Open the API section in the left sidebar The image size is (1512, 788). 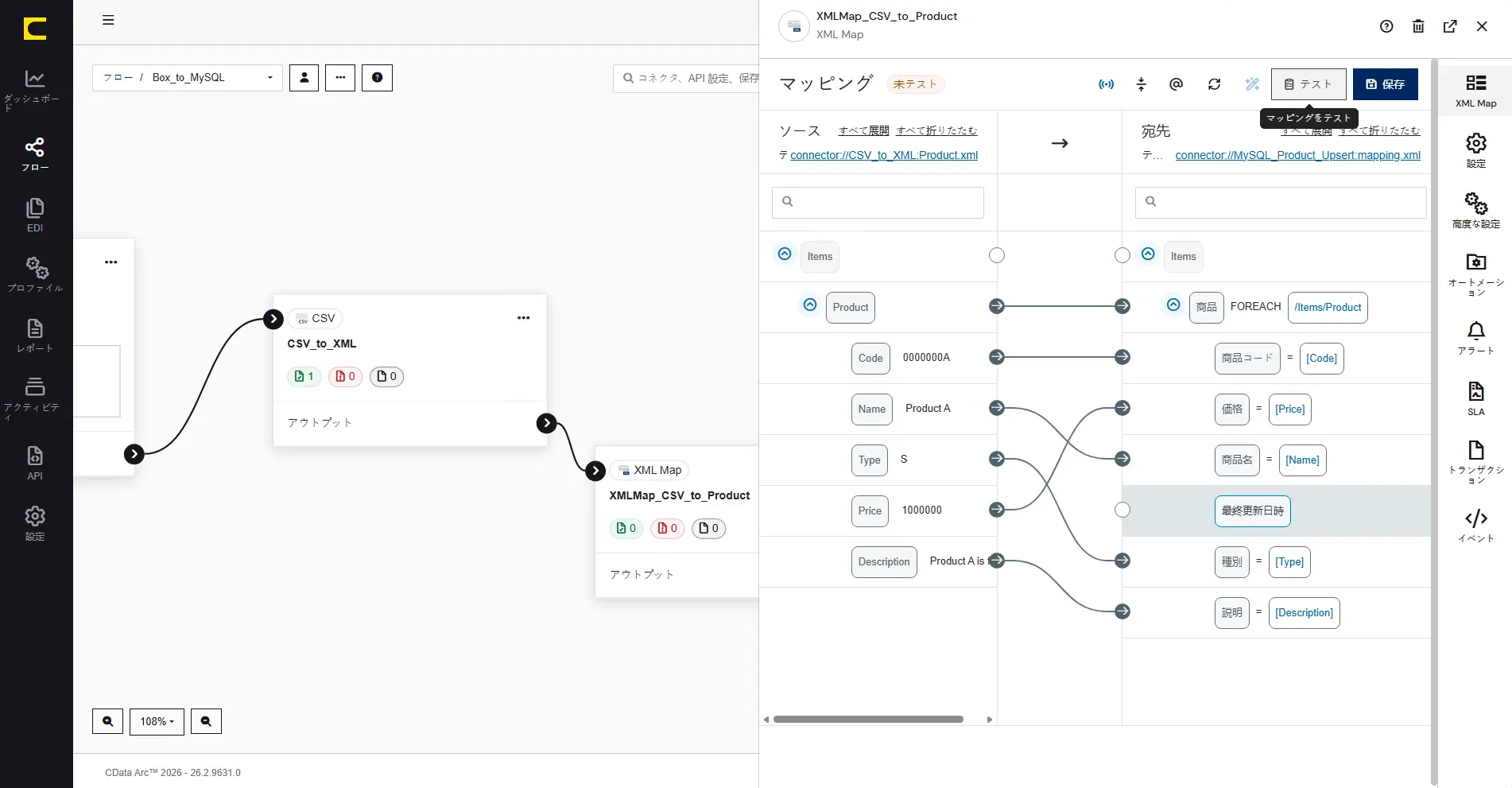tap(35, 463)
